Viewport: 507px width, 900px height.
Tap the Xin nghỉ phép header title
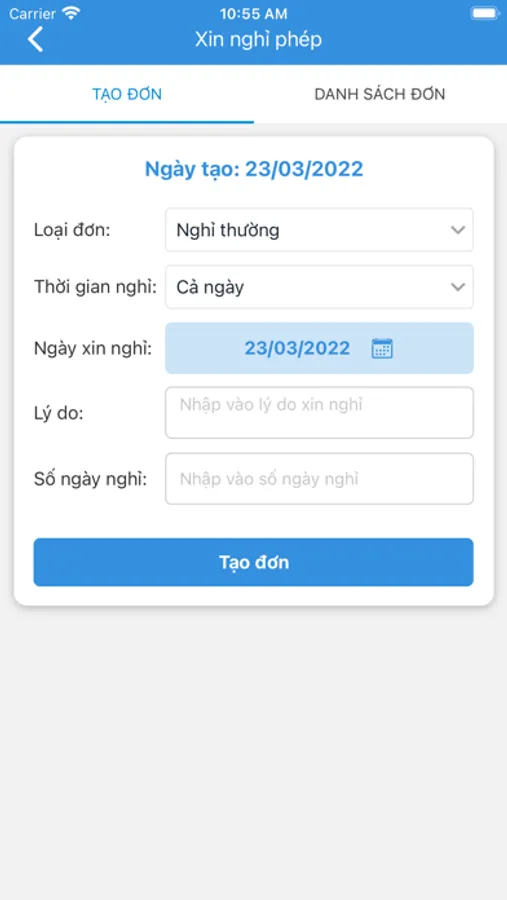258,40
